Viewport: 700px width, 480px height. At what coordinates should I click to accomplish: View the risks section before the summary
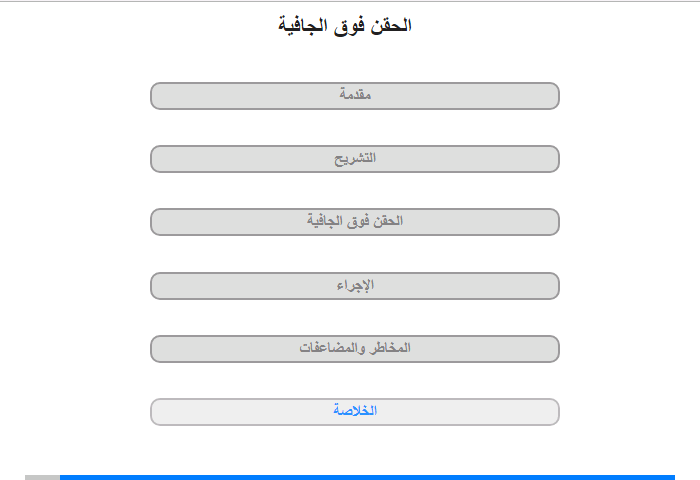(355, 349)
